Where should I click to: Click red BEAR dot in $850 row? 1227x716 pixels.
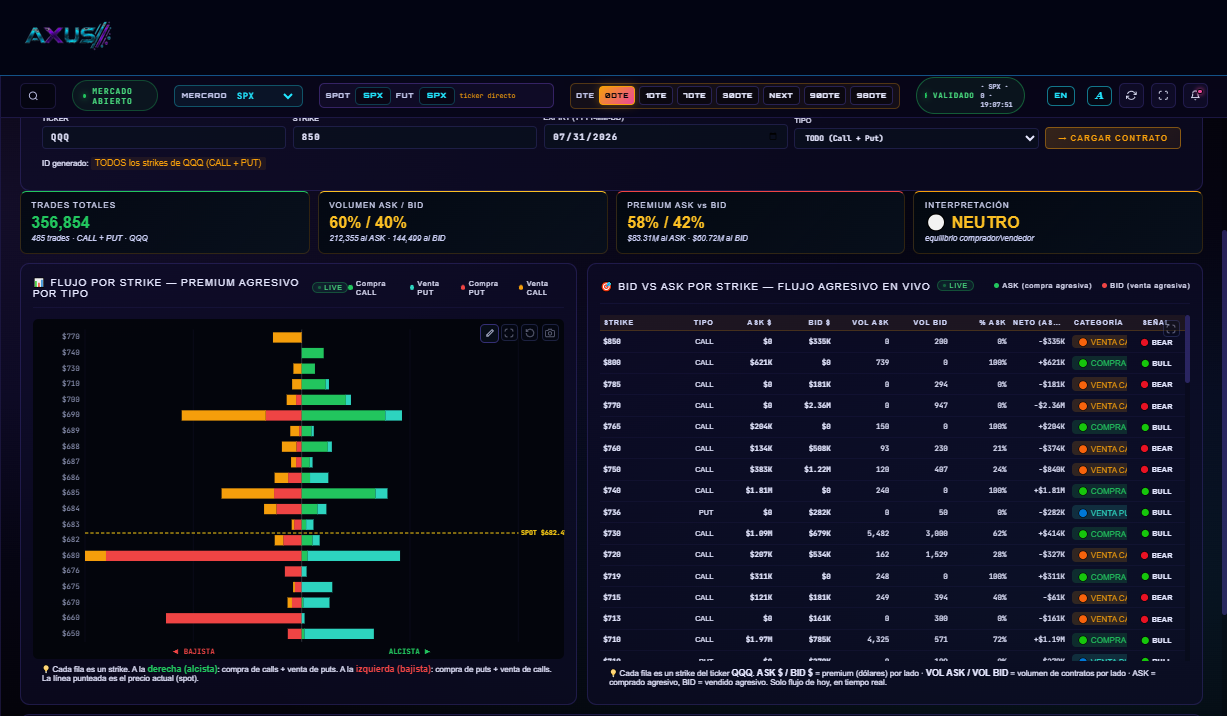tap(1145, 342)
